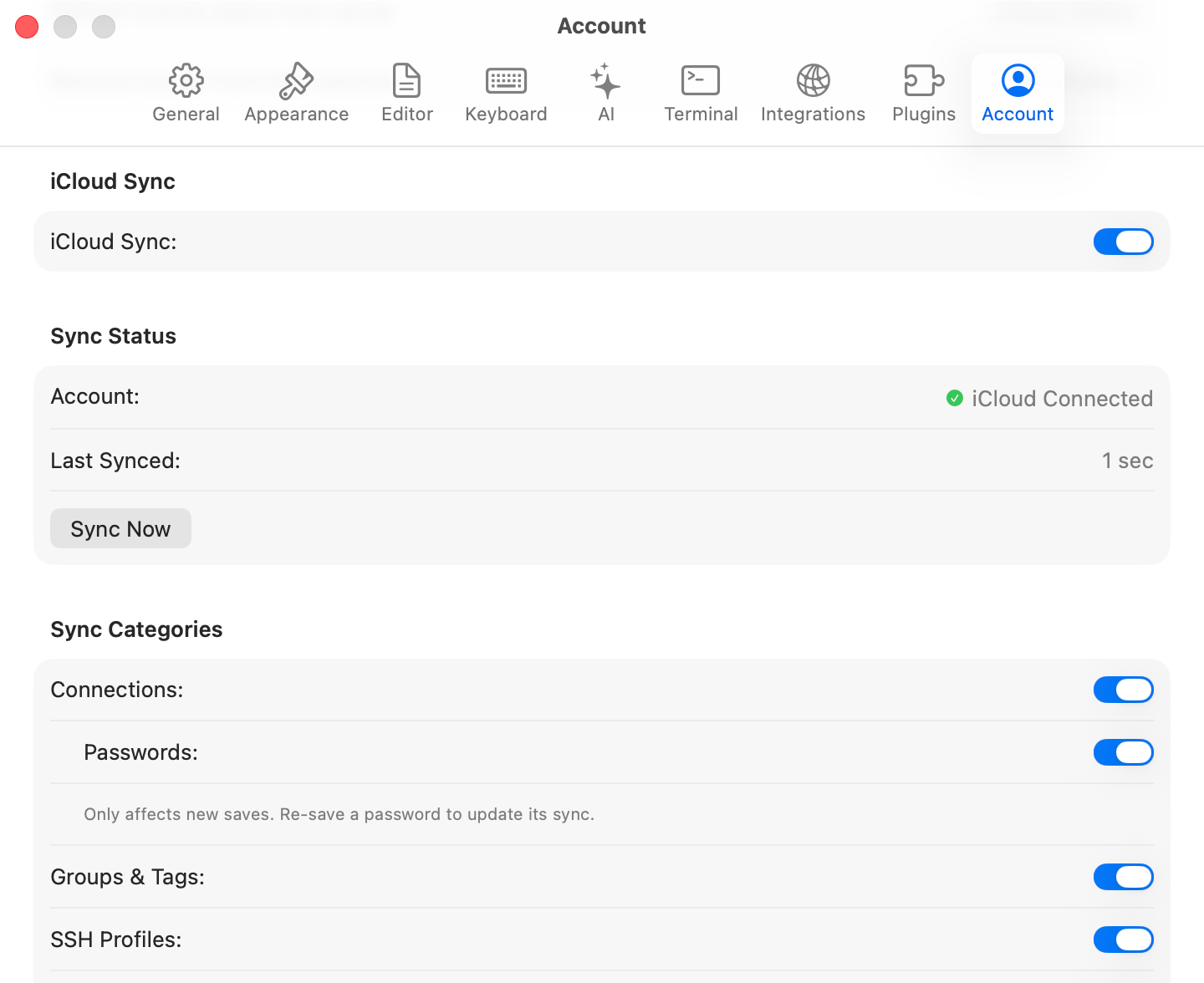1204x983 pixels.
Task: Click the green iCloud Connected checkmark icon
Action: 954,398
